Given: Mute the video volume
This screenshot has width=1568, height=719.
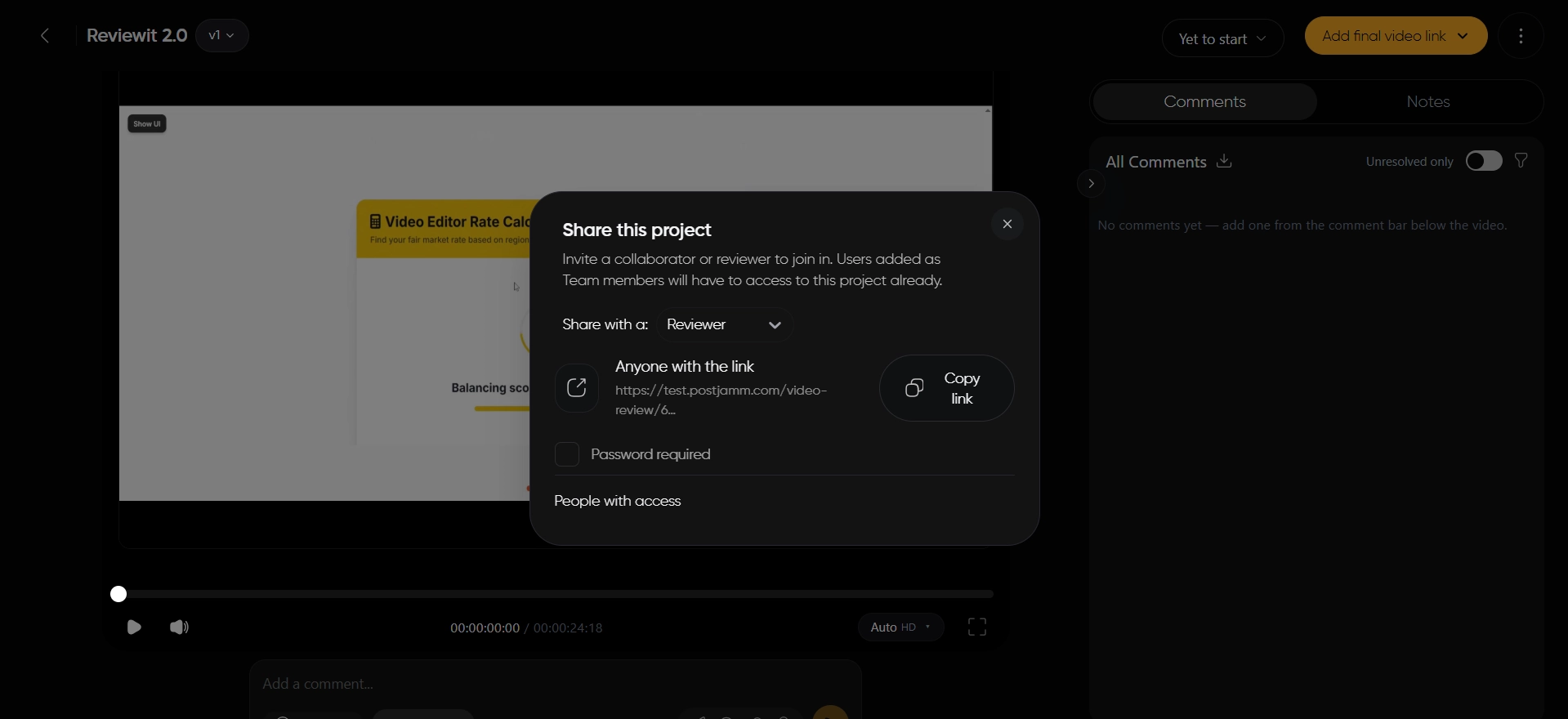Looking at the screenshot, I should (x=179, y=627).
